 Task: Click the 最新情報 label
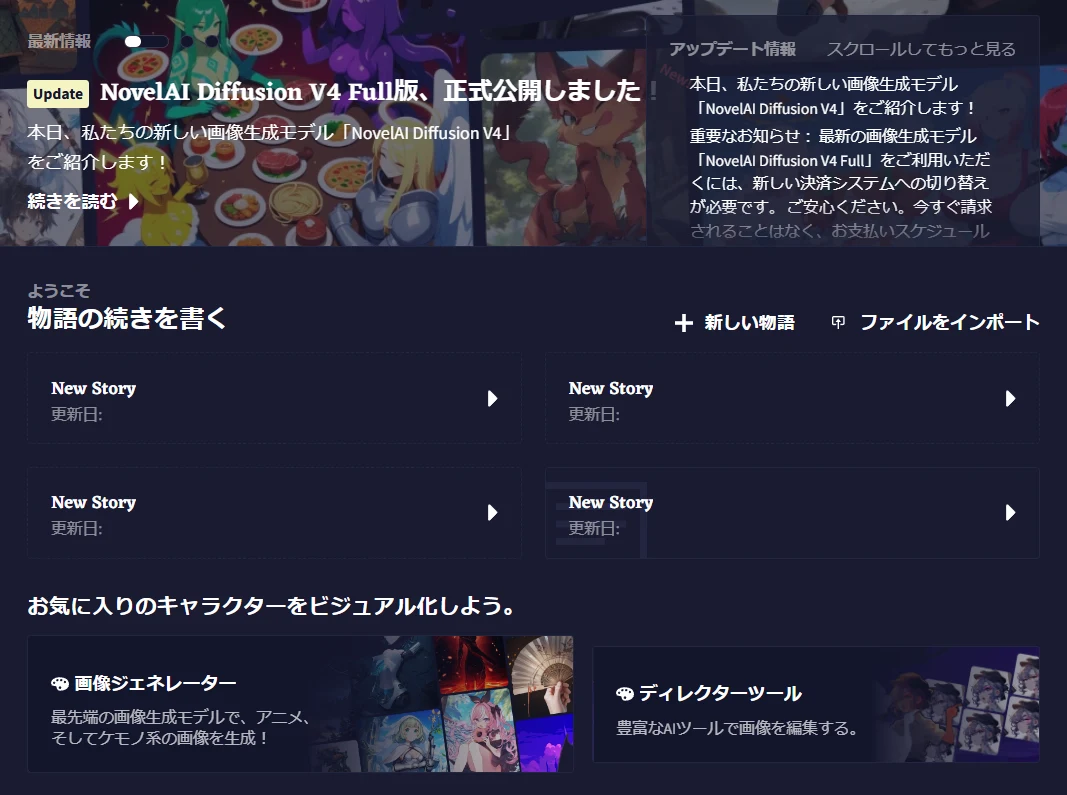click(59, 41)
